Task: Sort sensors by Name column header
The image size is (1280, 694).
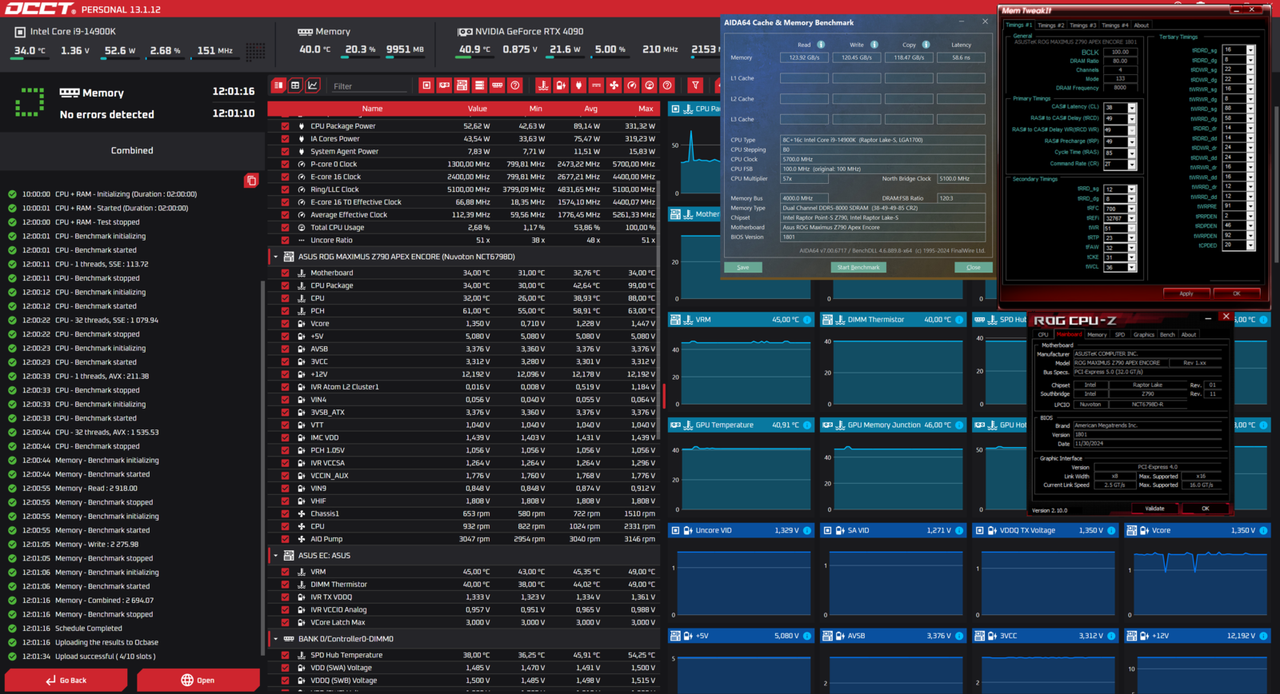Action: (x=372, y=108)
